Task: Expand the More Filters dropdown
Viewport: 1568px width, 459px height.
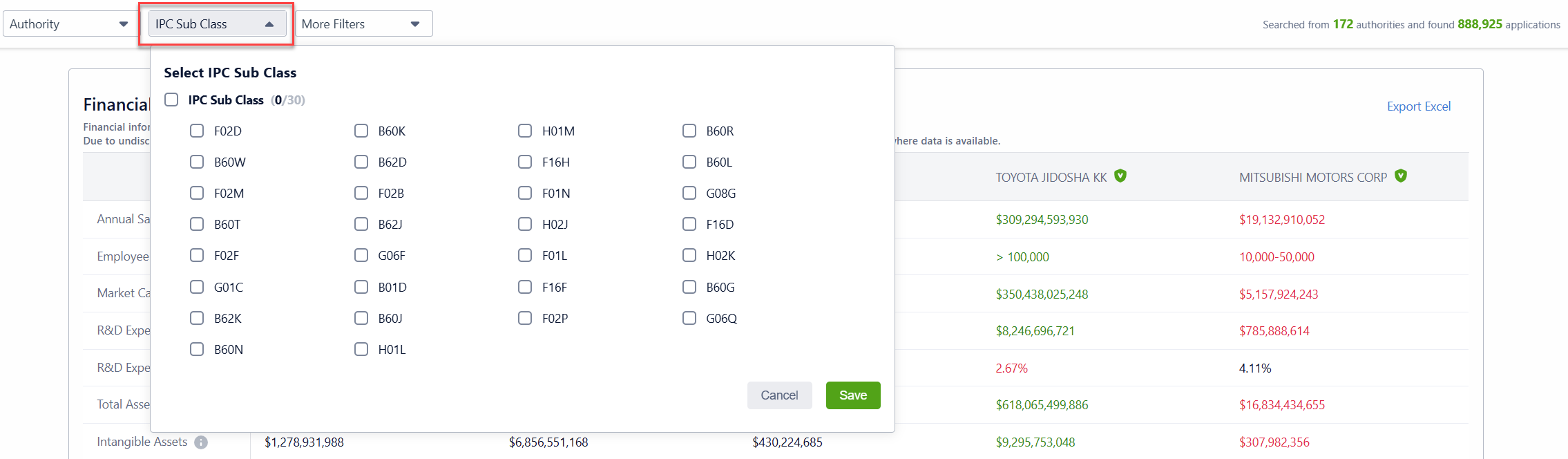Action: [x=363, y=24]
